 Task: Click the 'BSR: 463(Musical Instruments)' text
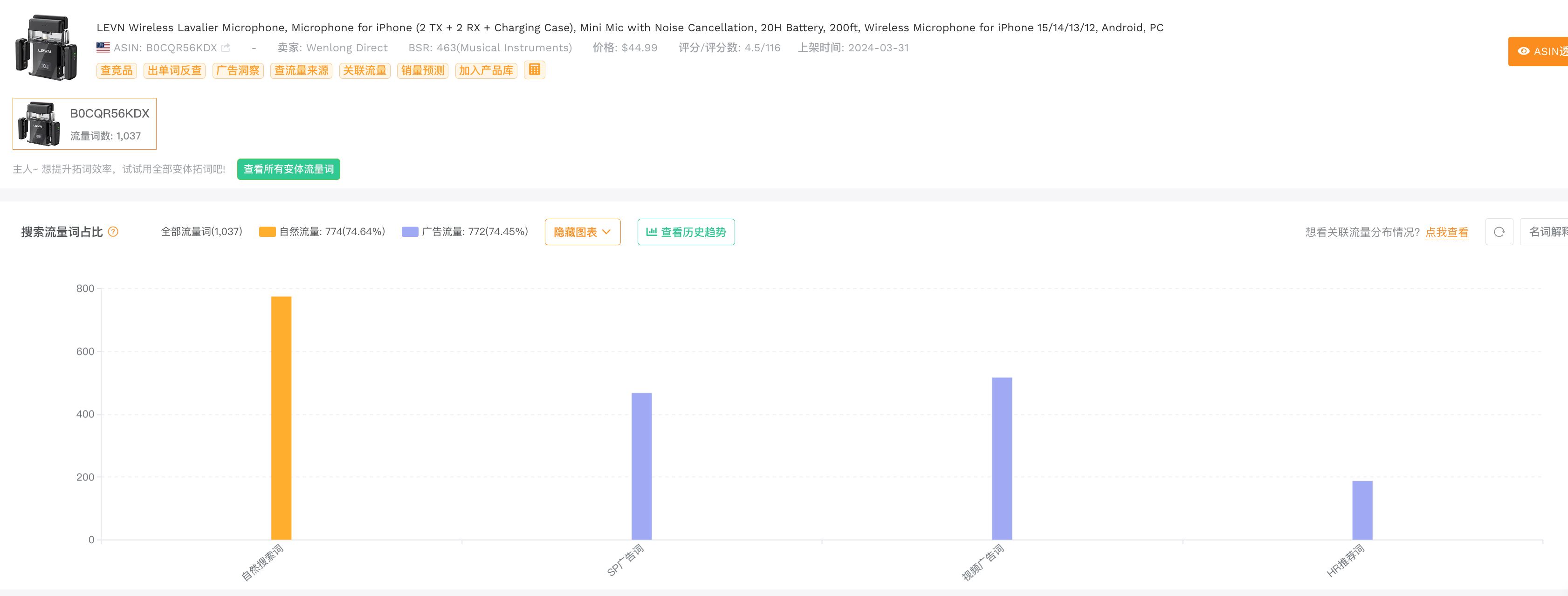pyautogui.click(x=490, y=48)
